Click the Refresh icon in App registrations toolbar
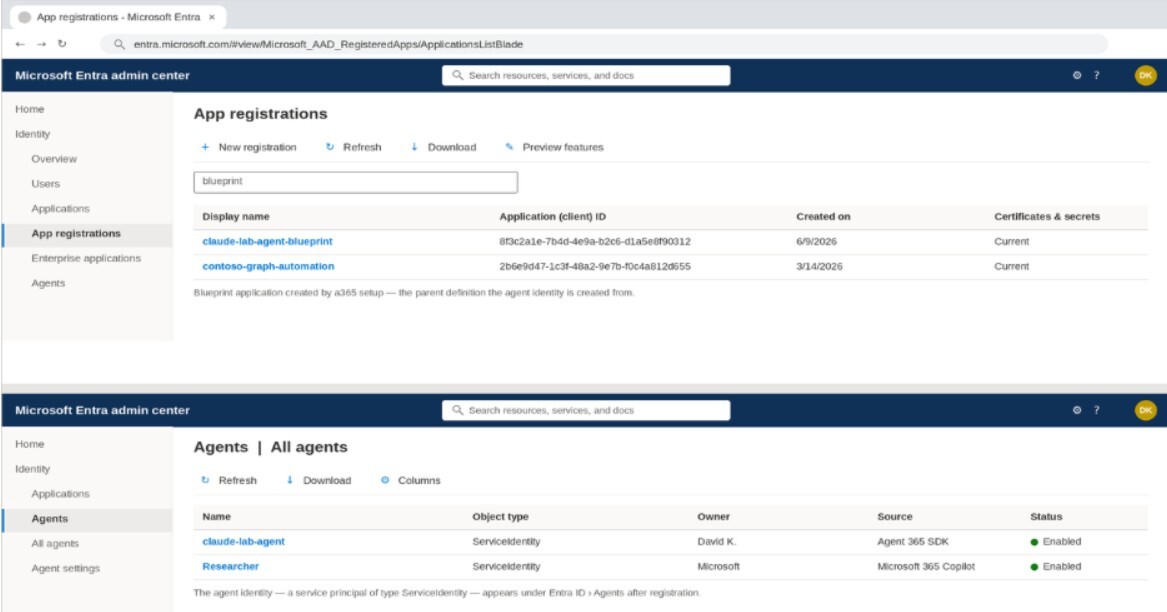1167x612 pixels. (330, 147)
